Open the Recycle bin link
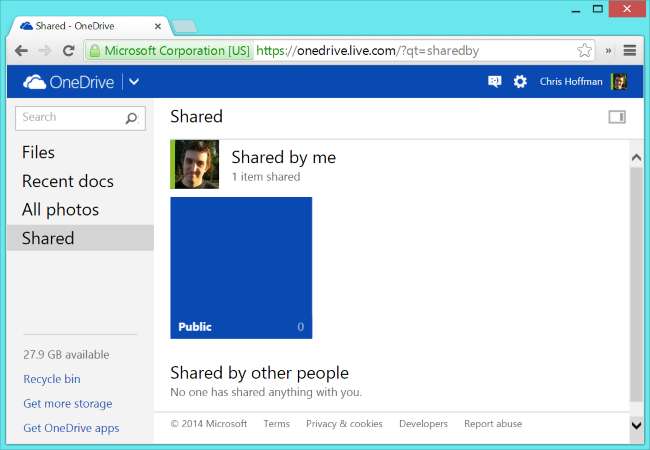This screenshot has width=650, height=450. pyautogui.click(x=51, y=379)
